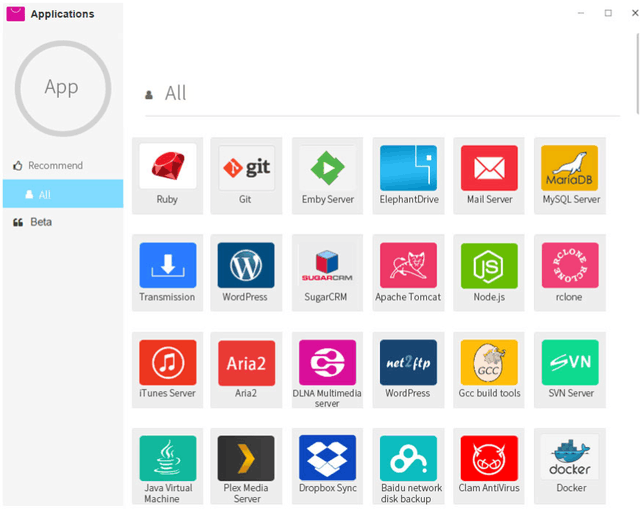Click the 'Apache Tomcat' label
This screenshot has width=640, height=514.
click(x=408, y=297)
